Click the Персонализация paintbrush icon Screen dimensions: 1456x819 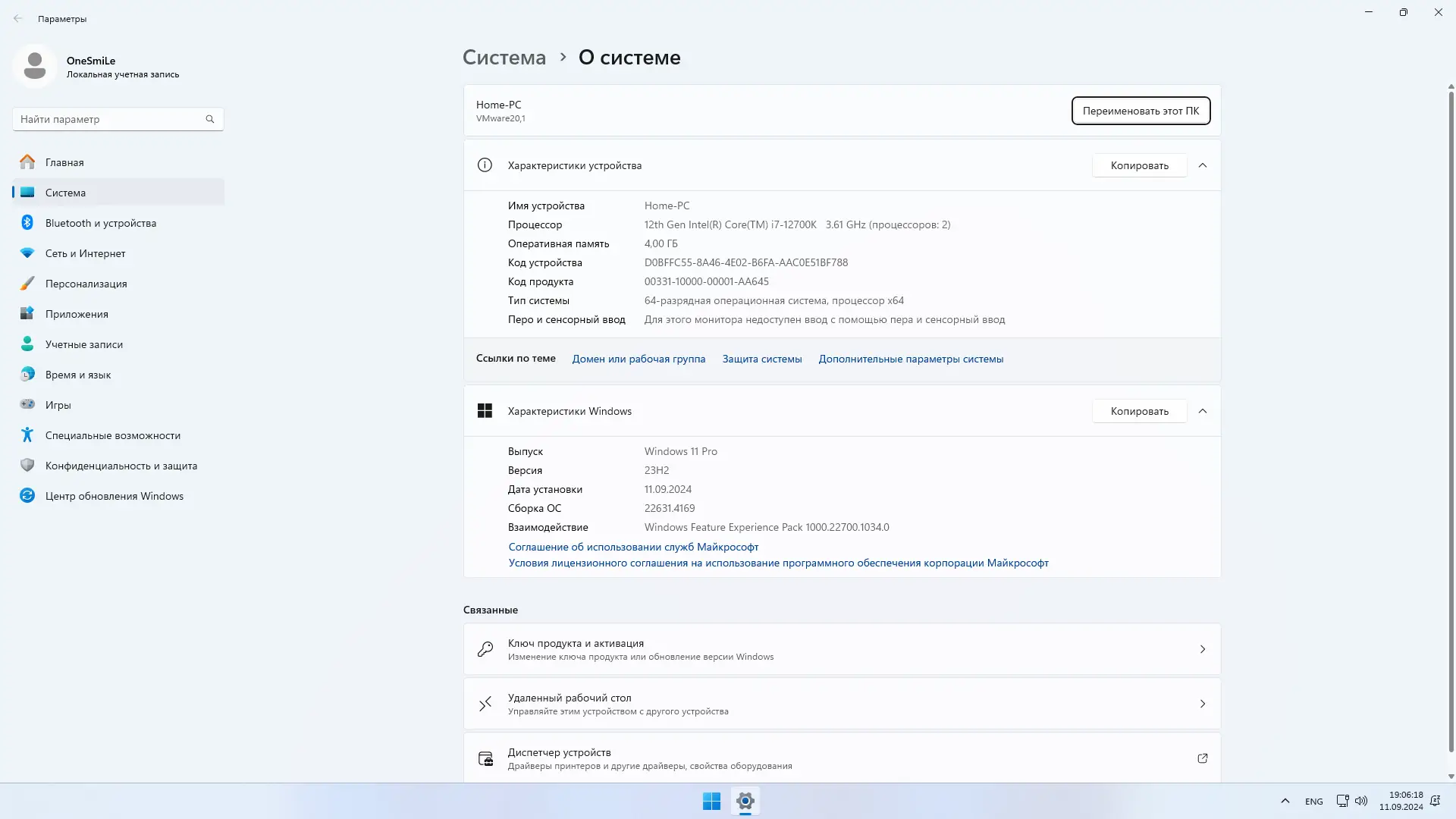(x=27, y=283)
